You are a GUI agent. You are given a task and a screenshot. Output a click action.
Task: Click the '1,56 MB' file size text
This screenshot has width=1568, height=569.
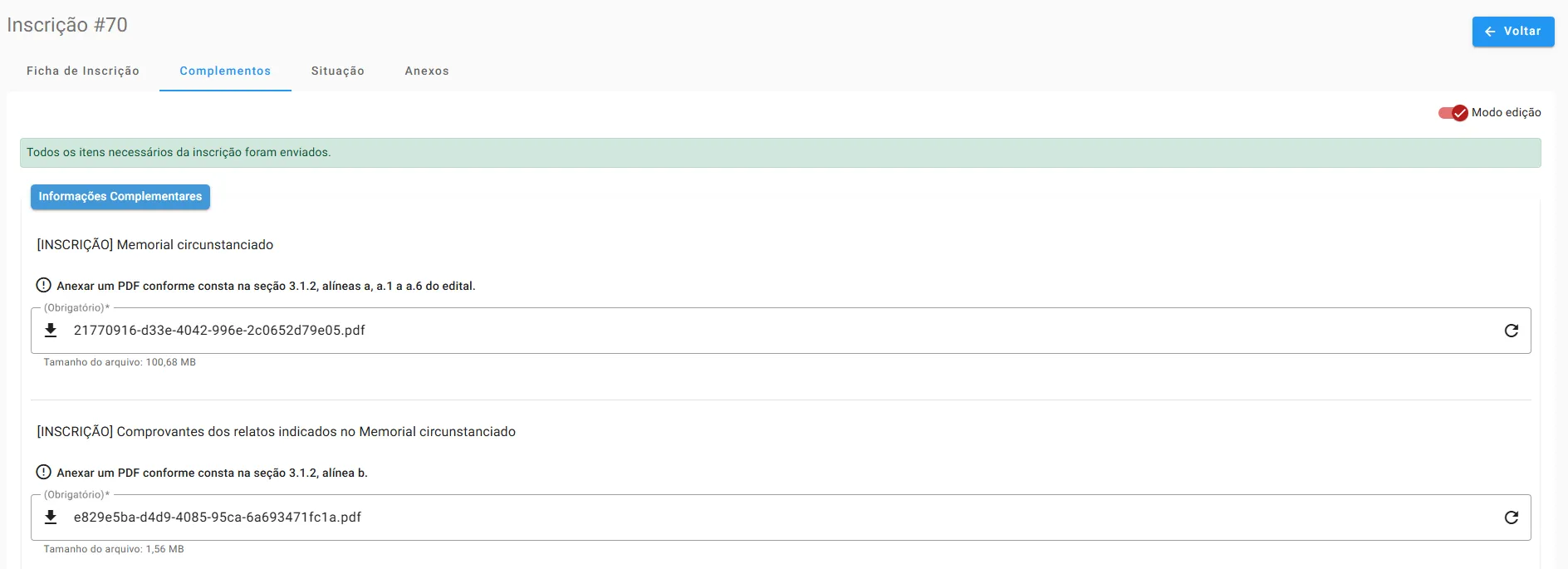(164, 549)
